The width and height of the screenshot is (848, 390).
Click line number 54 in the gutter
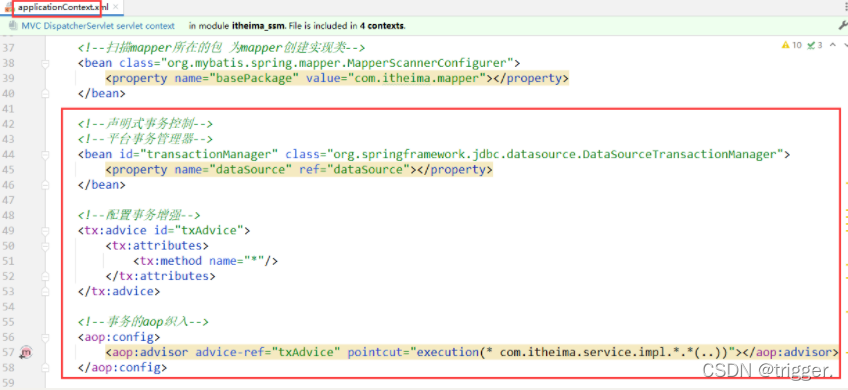tap(9, 307)
